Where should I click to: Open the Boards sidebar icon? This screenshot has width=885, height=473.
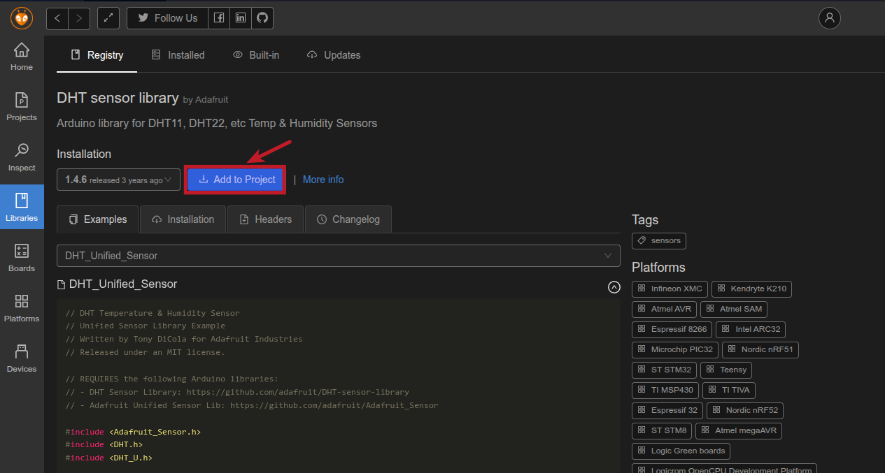point(21,256)
